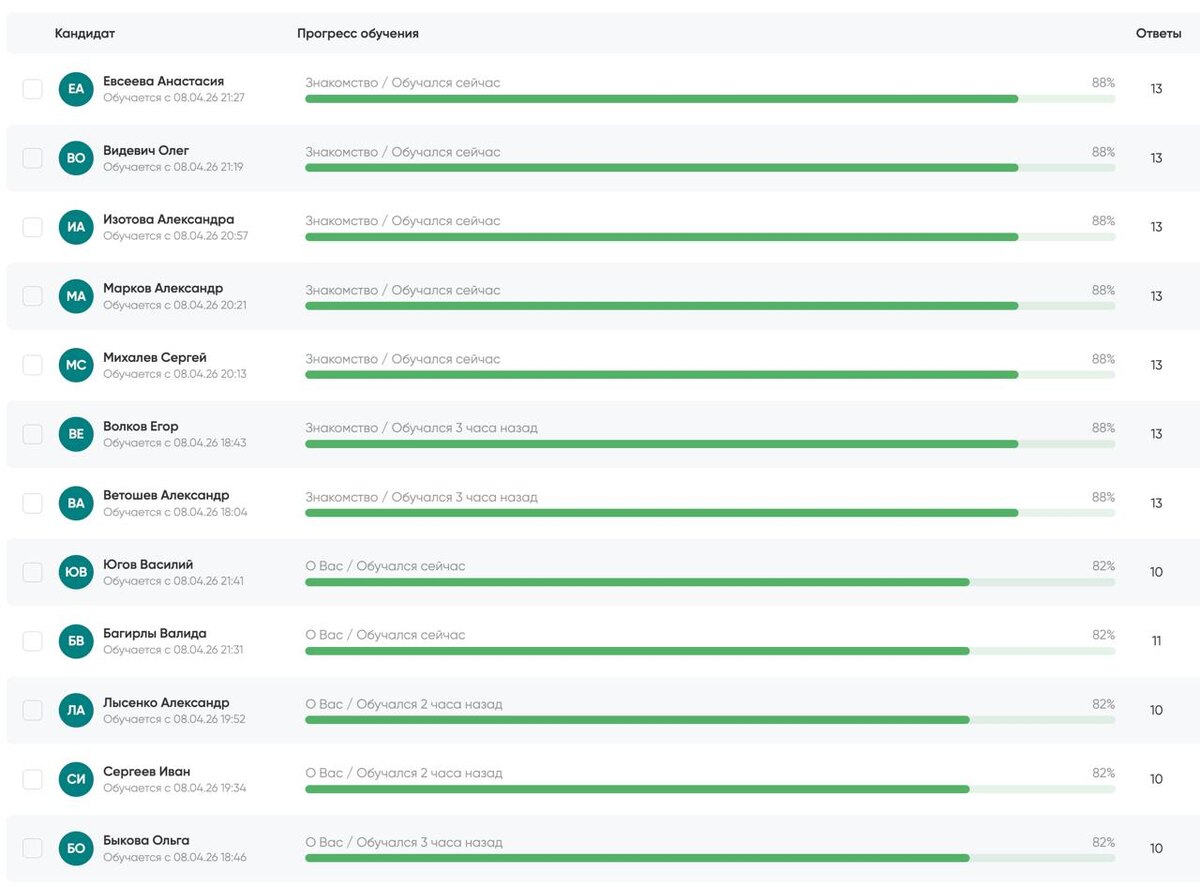Check the box for Сергеев Иван
The height and width of the screenshot is (887, 1200).
33,779
